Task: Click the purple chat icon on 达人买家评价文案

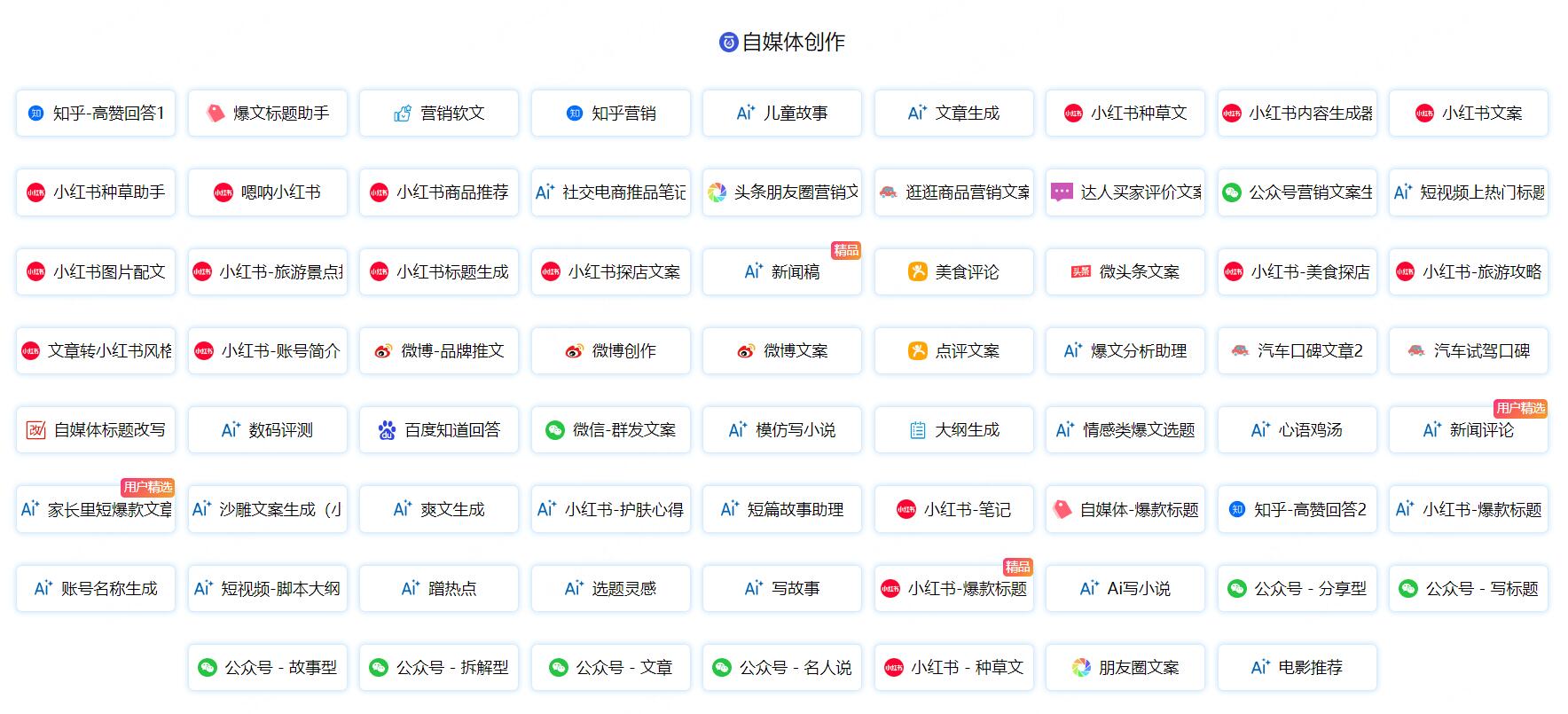Action: click(1062, 192)
